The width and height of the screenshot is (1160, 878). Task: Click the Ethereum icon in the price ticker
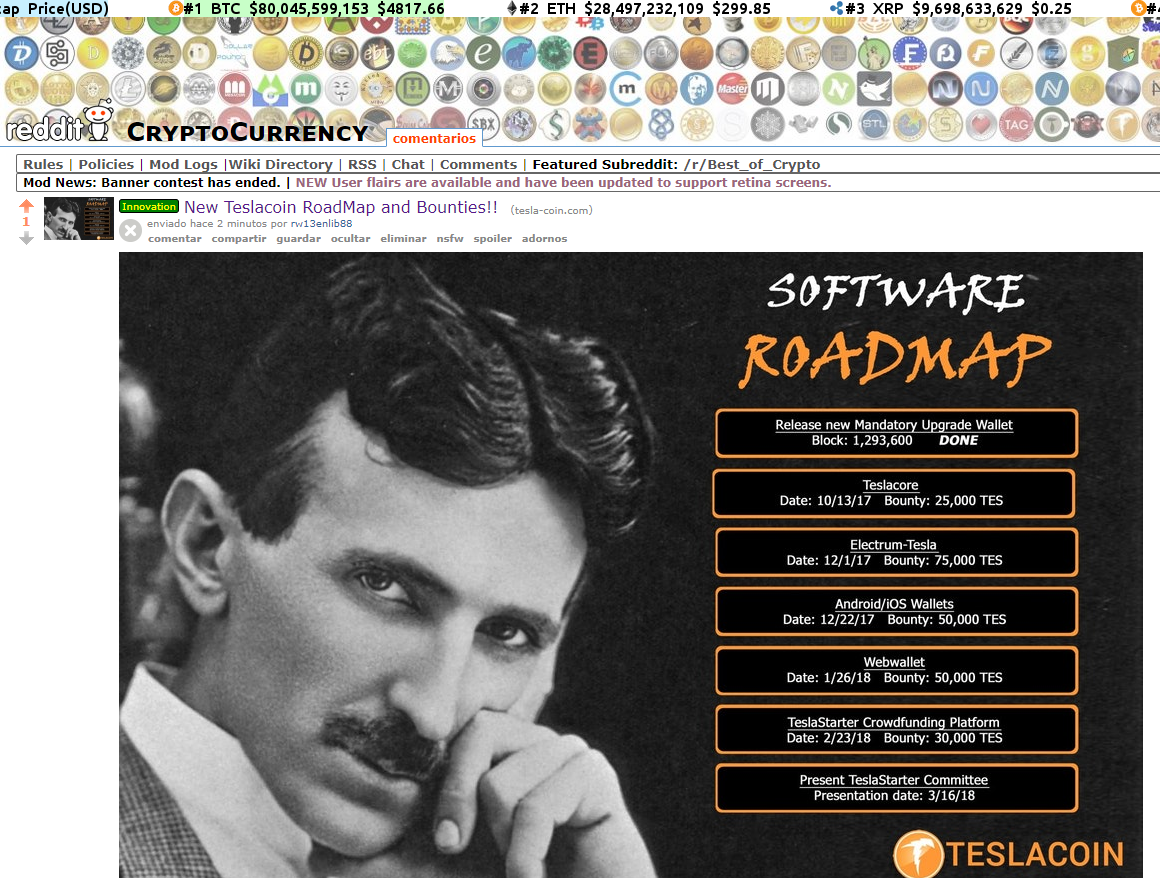pyautogui.click(x=512, y=8)
